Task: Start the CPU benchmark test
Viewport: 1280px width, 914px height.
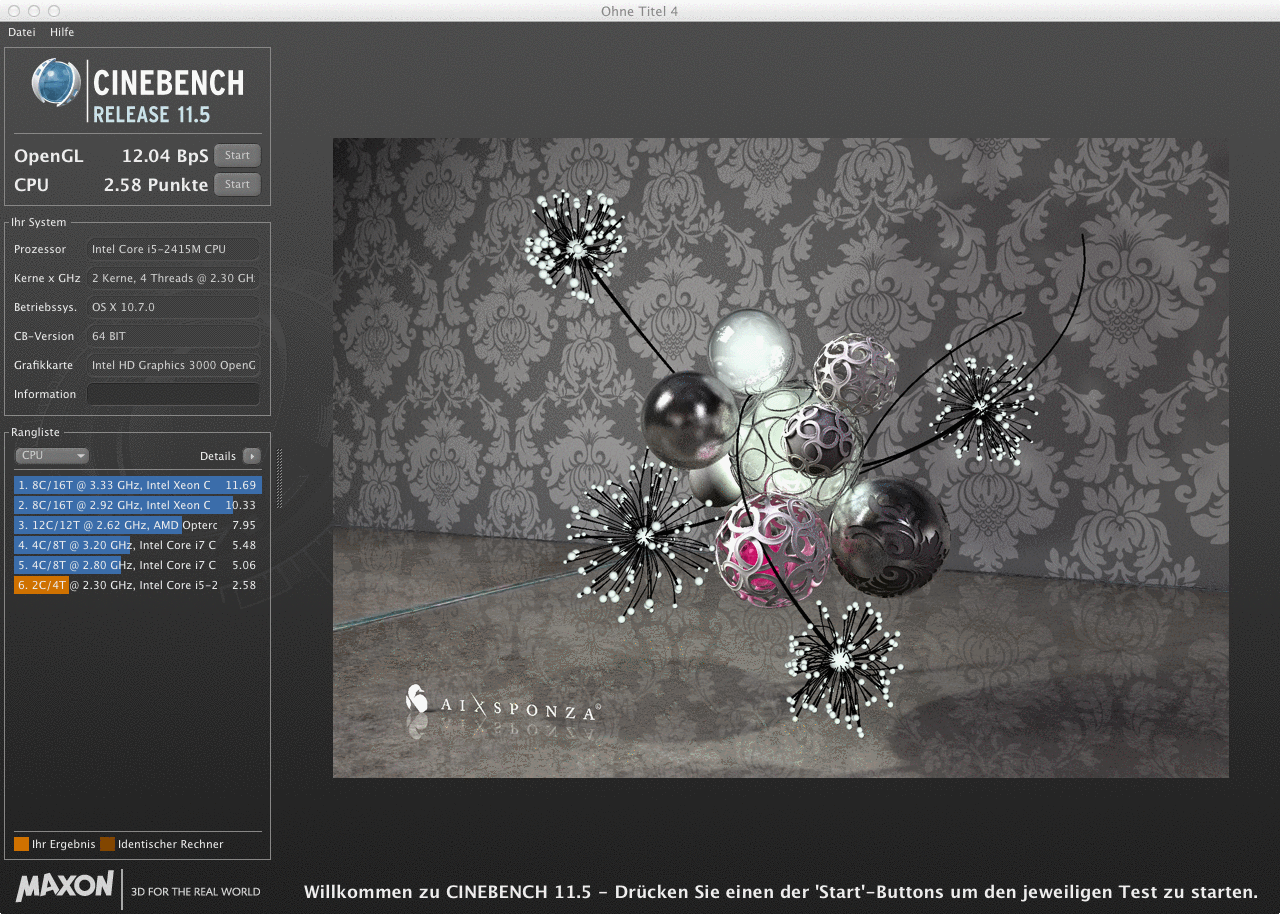Action: coord(237,185)
